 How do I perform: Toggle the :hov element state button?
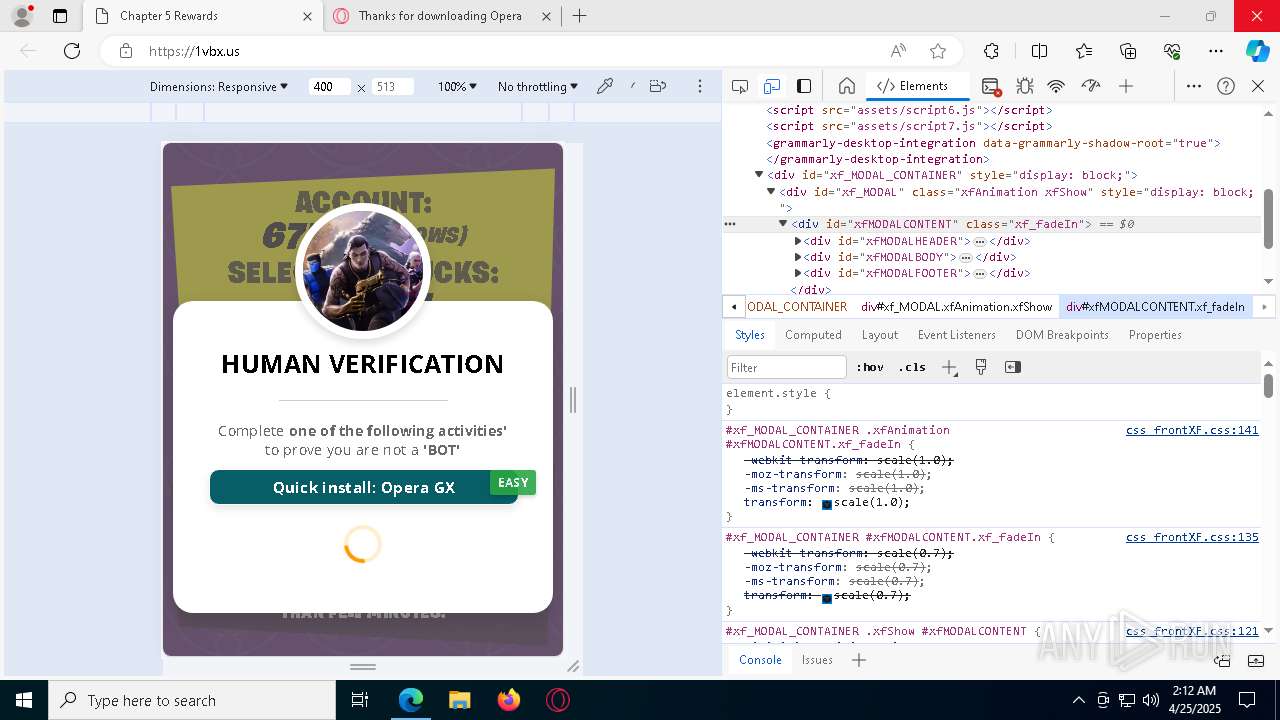pyautogui.click(x=870, y=367)
